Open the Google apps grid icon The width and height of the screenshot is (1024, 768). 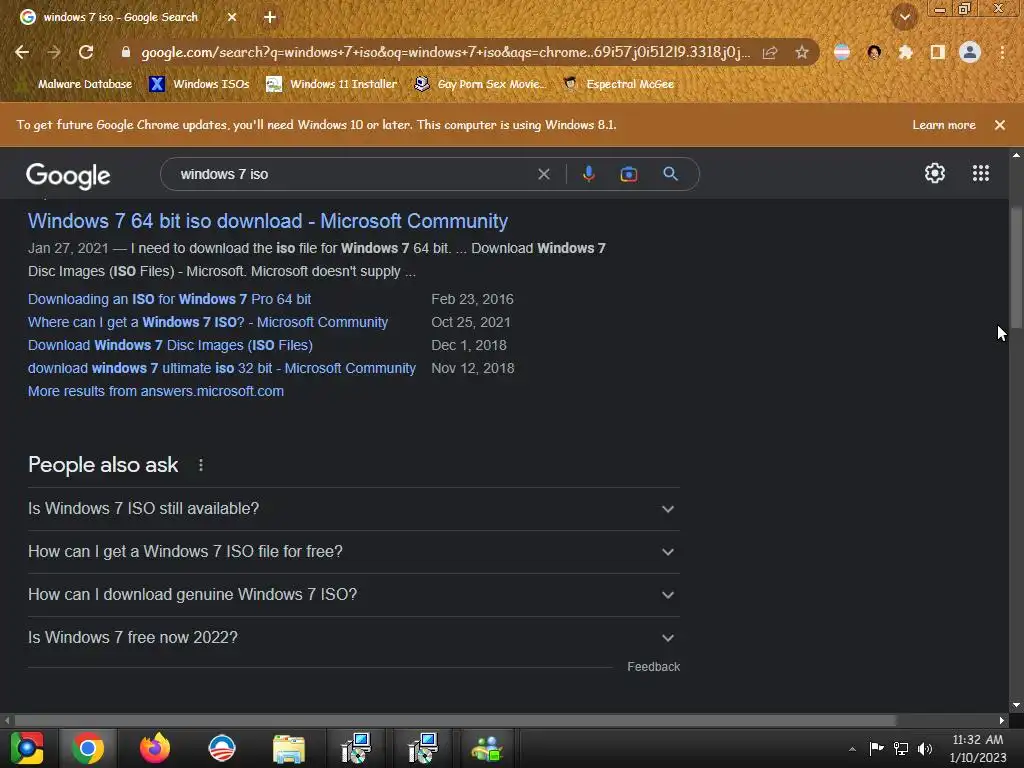click(x=980, y=173)
